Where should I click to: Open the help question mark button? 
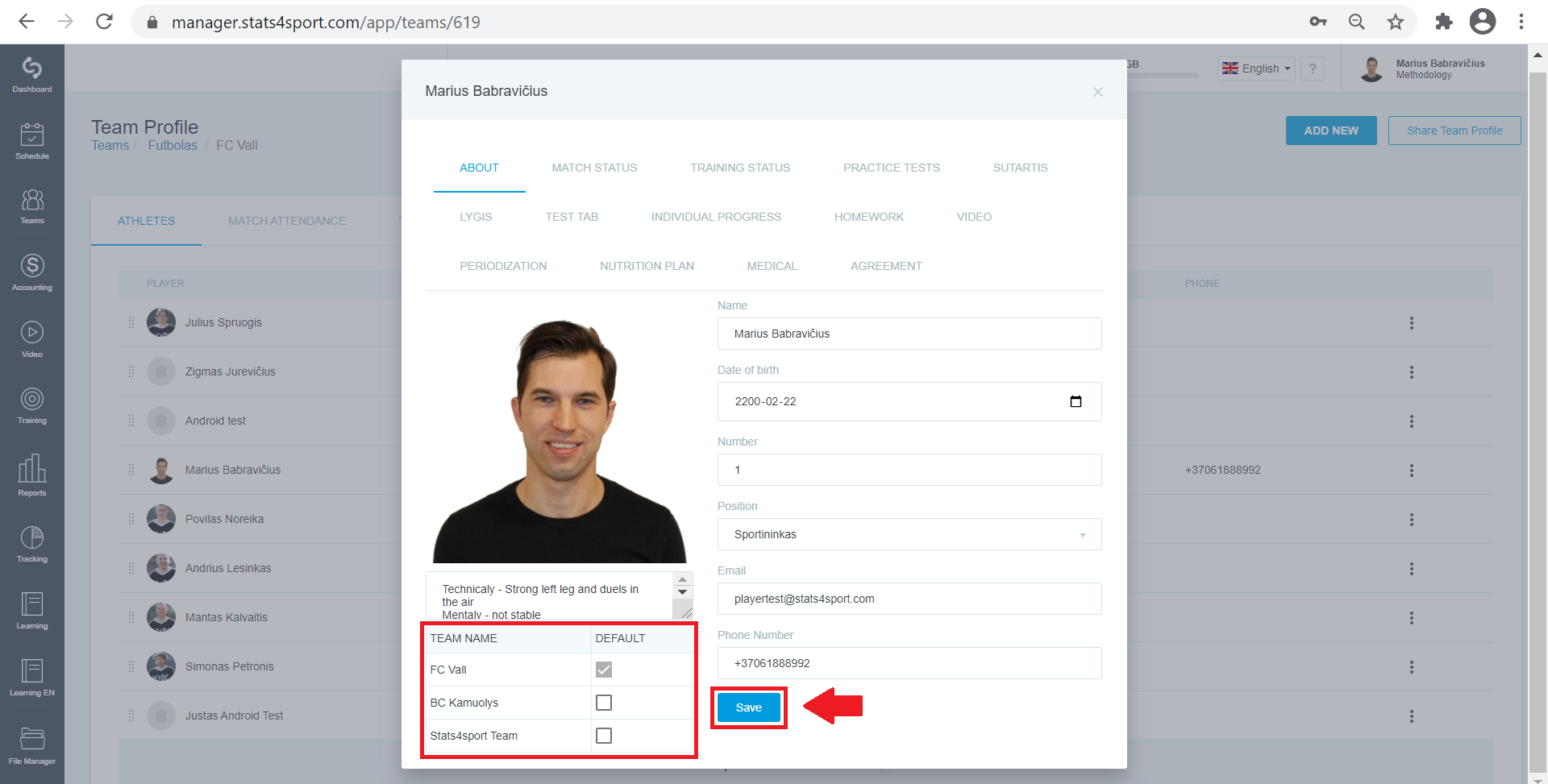click(x=1313, y=68)
